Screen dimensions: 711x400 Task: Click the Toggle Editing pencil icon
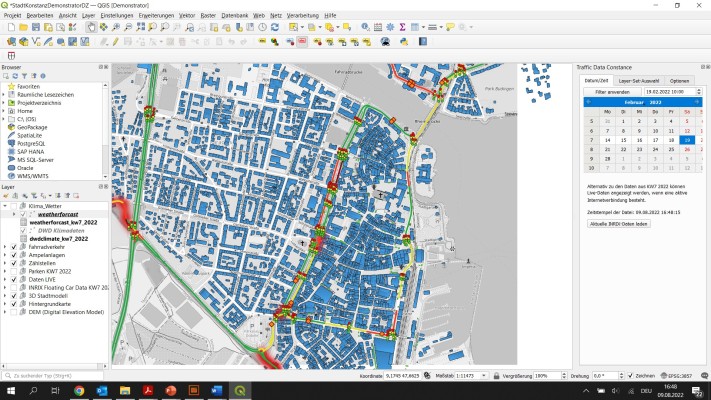pos(116,42)
